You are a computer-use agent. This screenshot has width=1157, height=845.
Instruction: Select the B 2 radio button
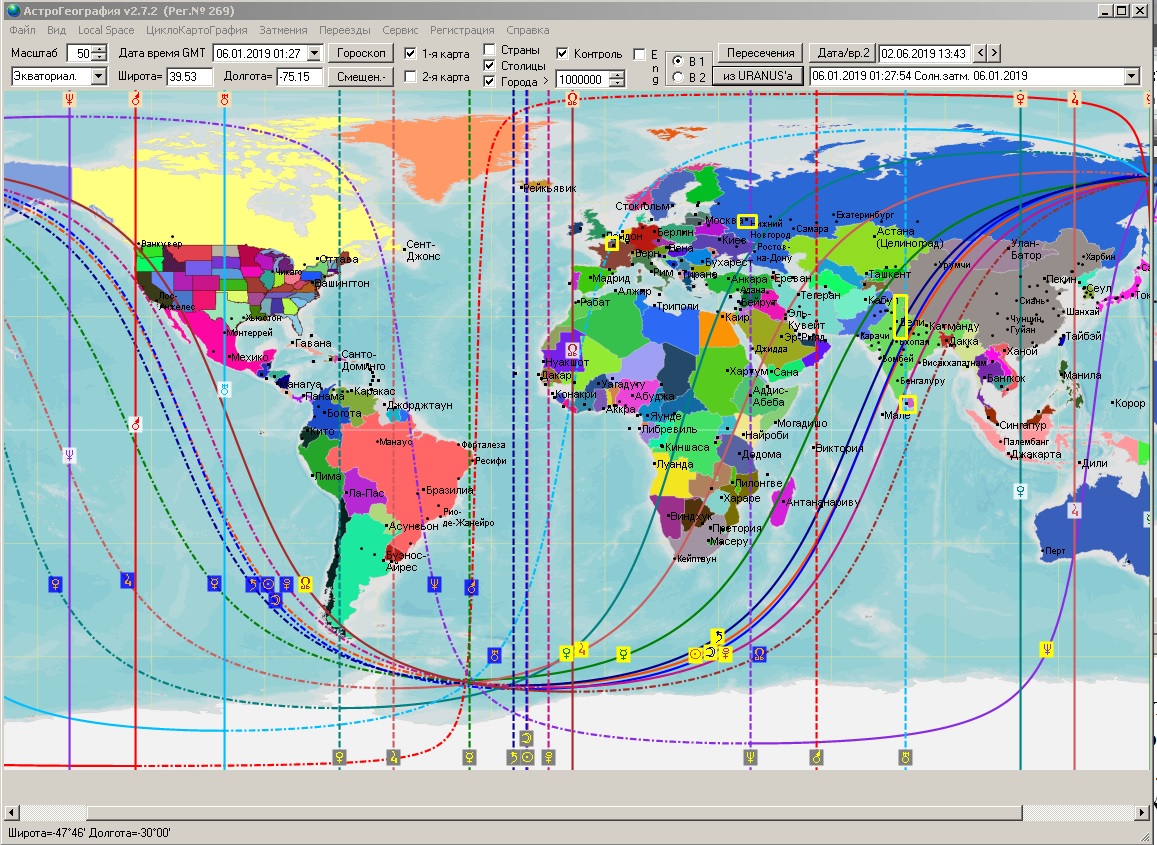tap(679, 77)
